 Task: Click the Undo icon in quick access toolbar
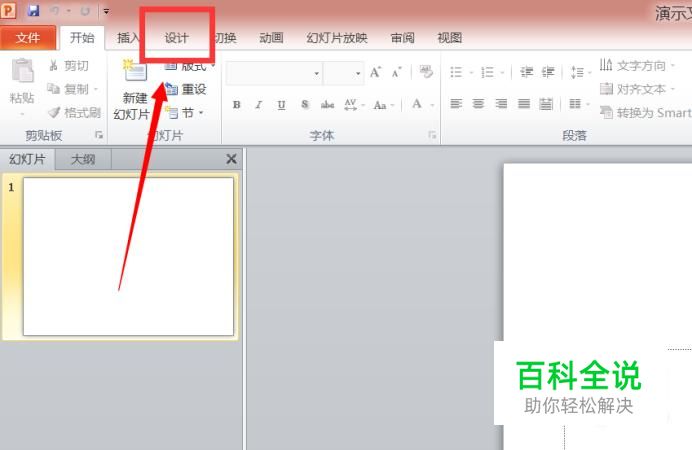click(55, 11)
